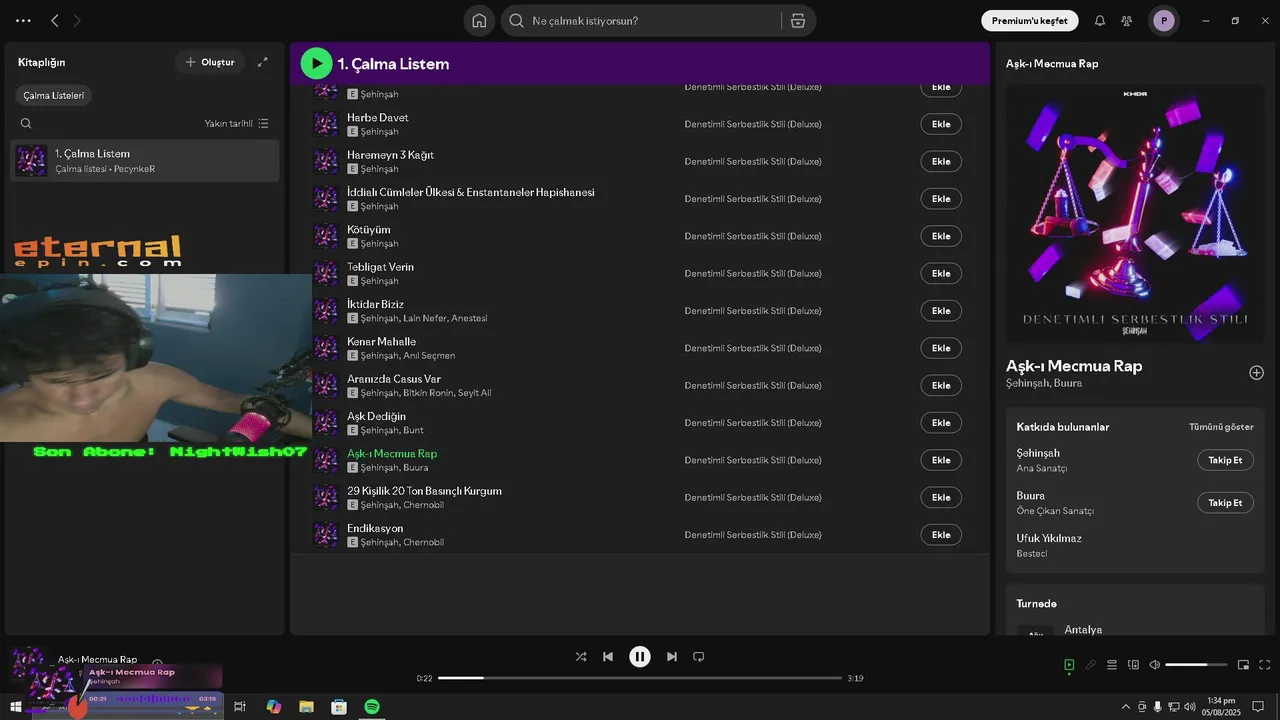Open Microsoft Store from taskbar
This screenshot has width=1280, height=720.
coord(339,707)
